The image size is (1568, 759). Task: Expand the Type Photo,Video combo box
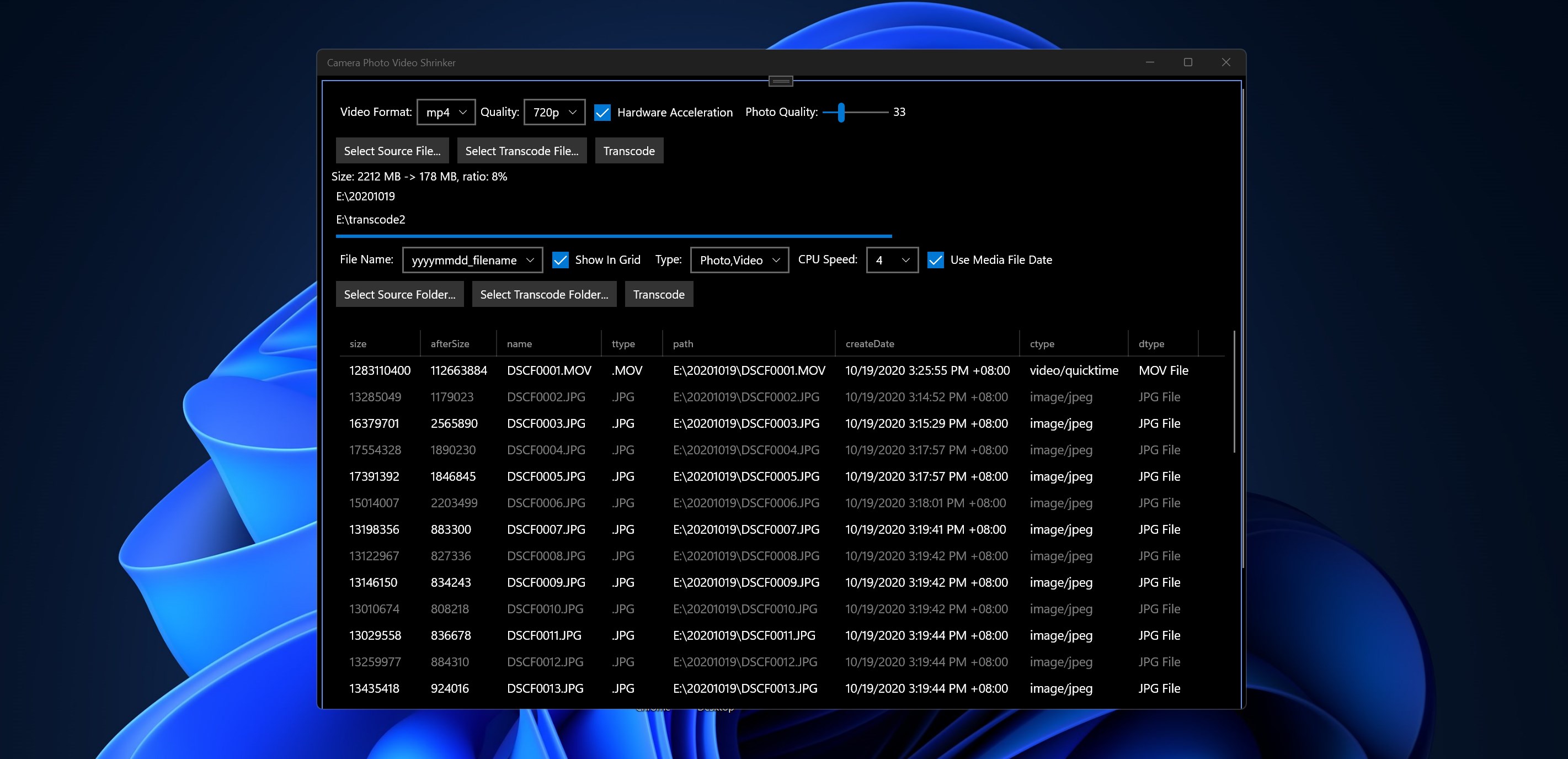(x=739, y=260)
